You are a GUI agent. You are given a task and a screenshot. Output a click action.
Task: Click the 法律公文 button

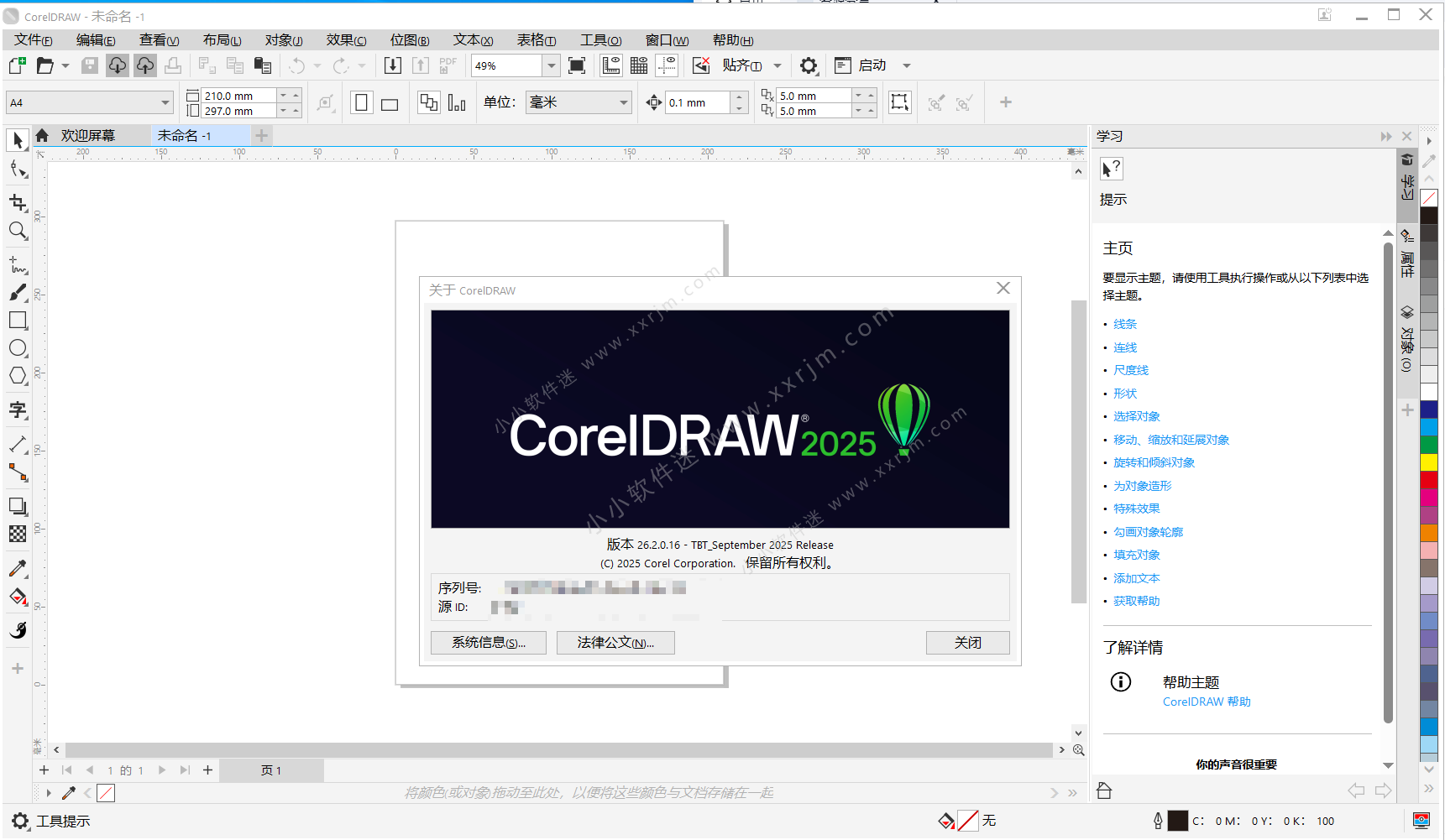pos(615,643)
